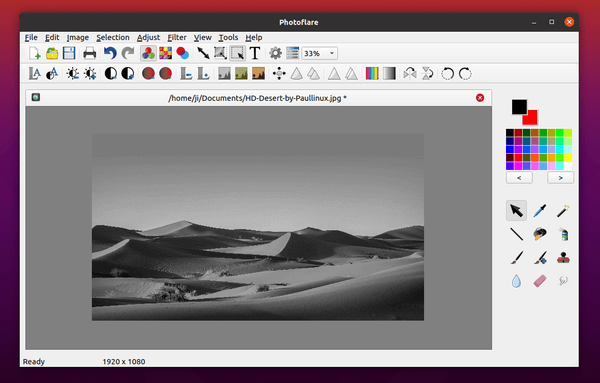This screenshot has width=600, height=383.
Task: Go to next palette with the > button
Action: coord(560,178)
